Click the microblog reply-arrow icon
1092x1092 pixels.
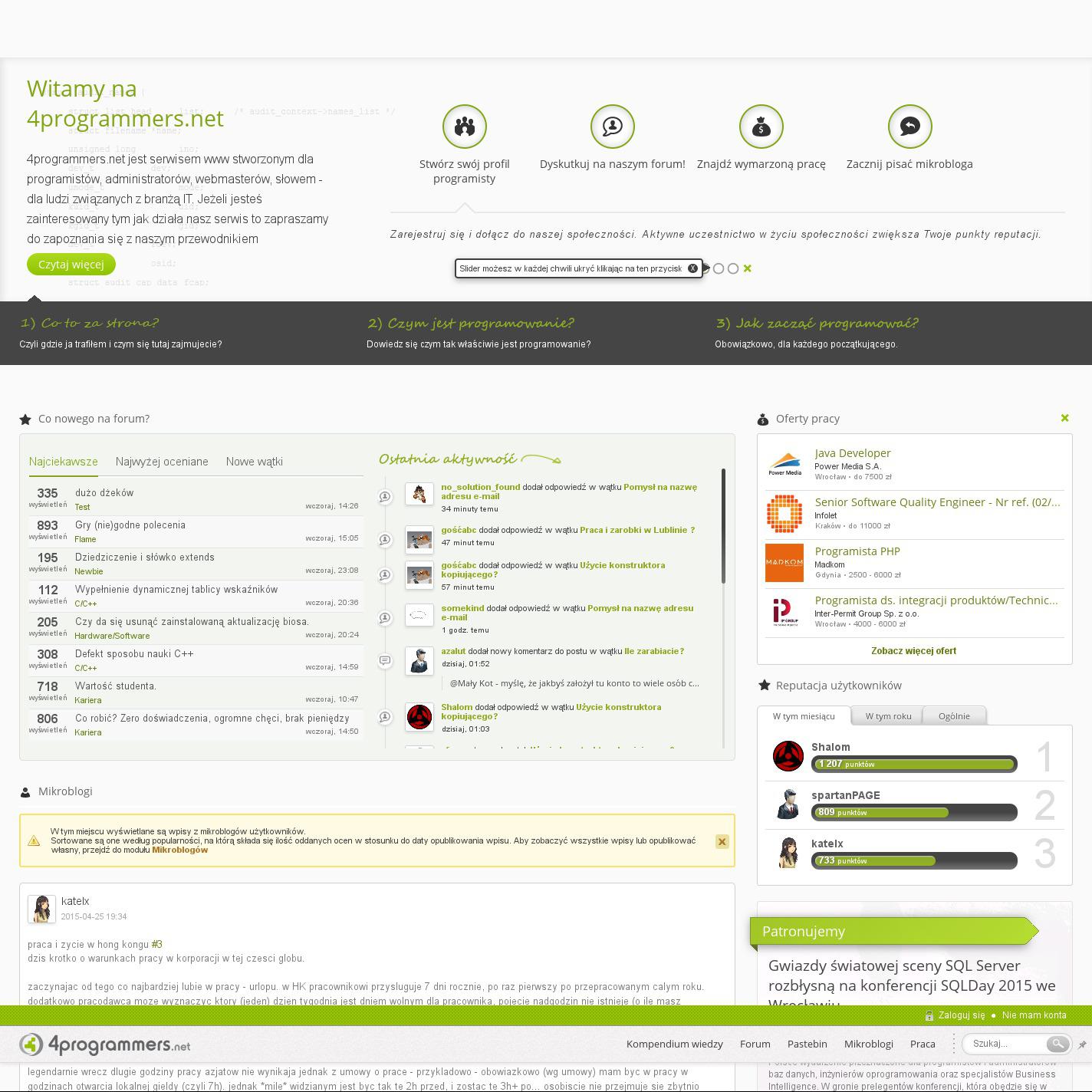coord(910,127)
